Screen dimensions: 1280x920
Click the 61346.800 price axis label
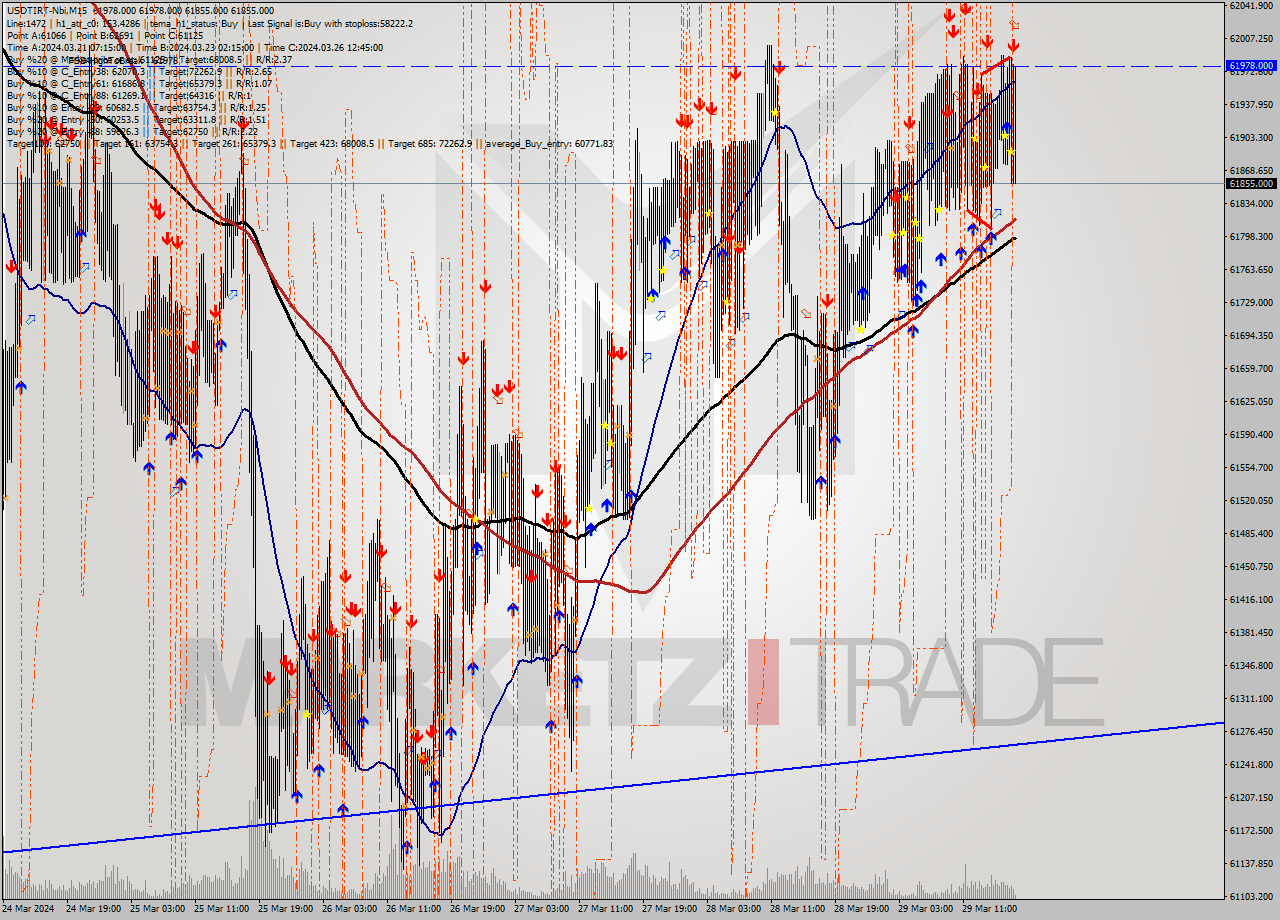[x=1251, y=665]
